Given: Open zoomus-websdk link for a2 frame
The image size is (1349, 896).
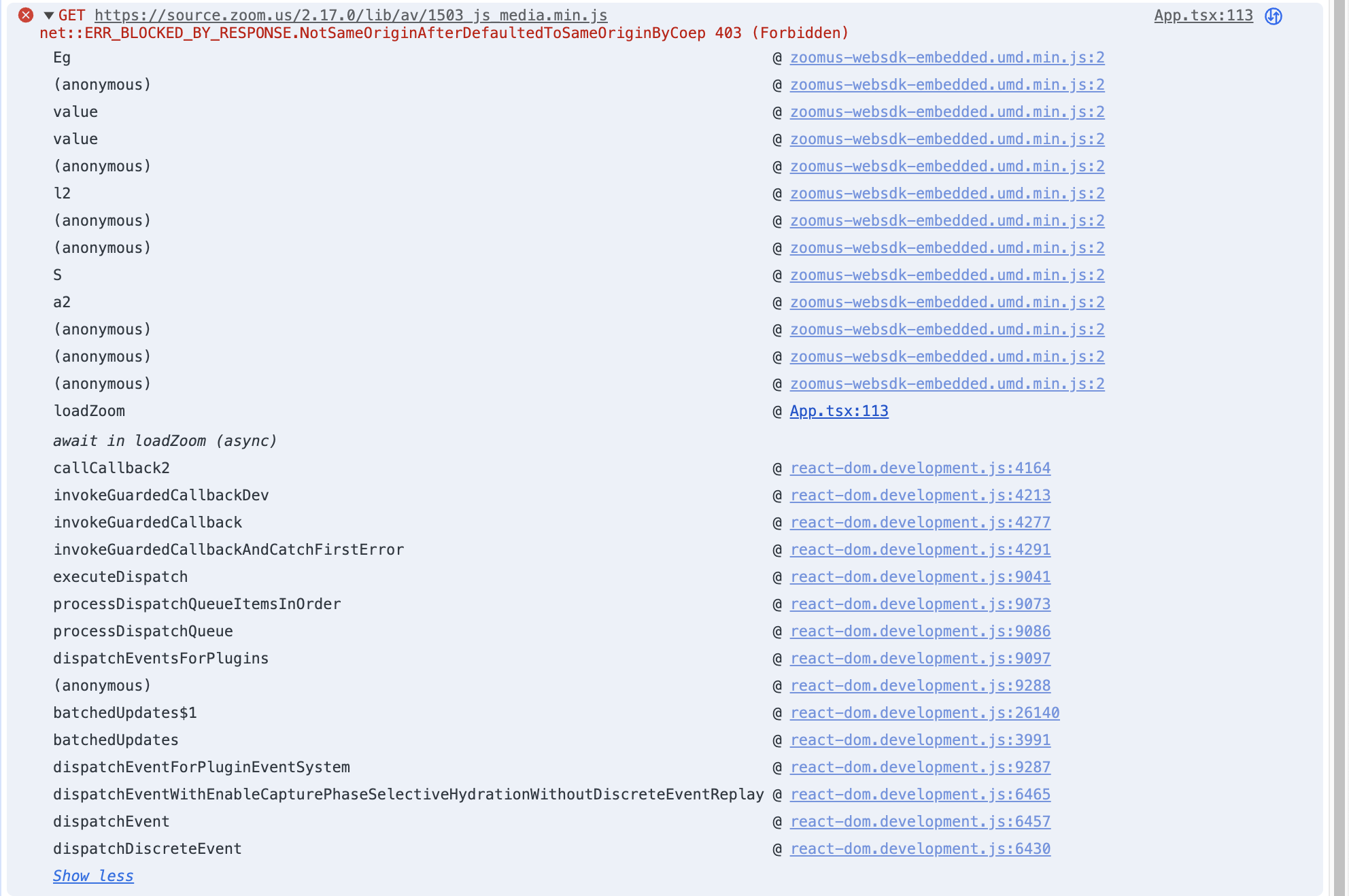Looking at the screenshot, I should click(947, 302).
